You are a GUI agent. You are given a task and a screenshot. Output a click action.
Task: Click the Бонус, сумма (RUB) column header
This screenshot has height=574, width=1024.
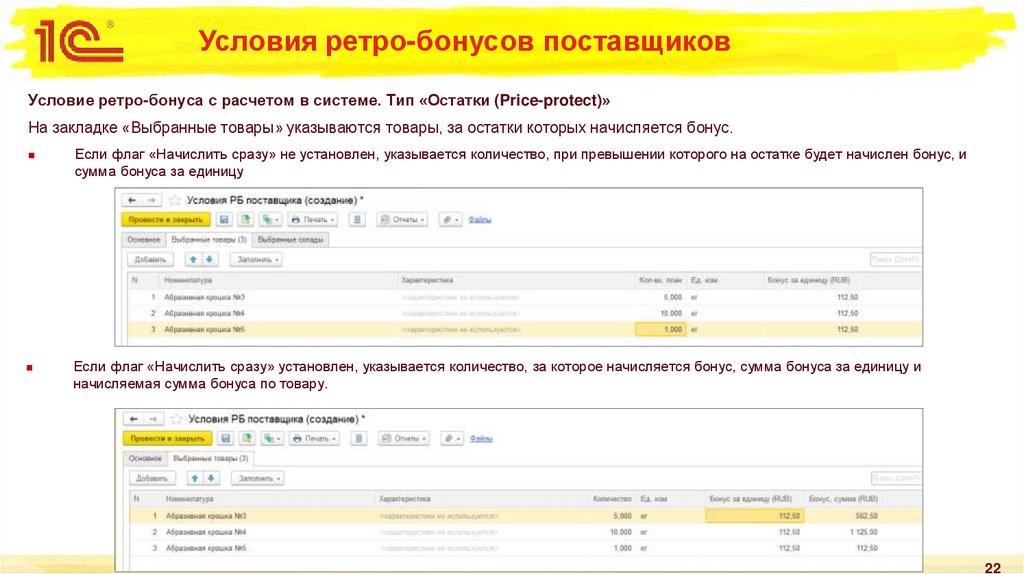843,499
